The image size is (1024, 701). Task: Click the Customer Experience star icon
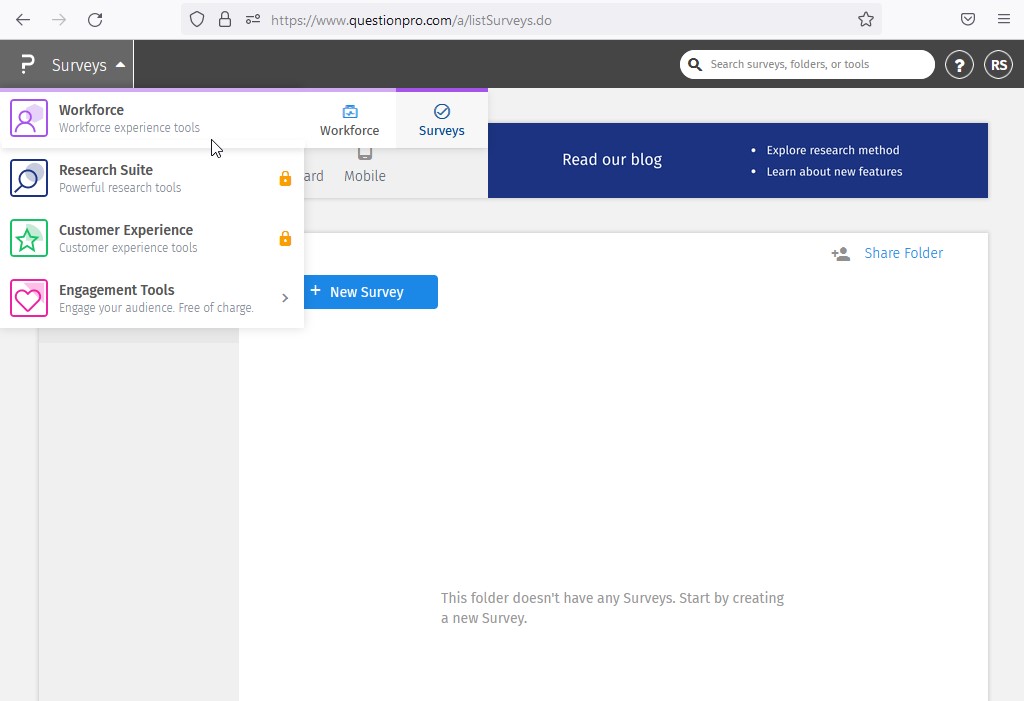(29, 239)
